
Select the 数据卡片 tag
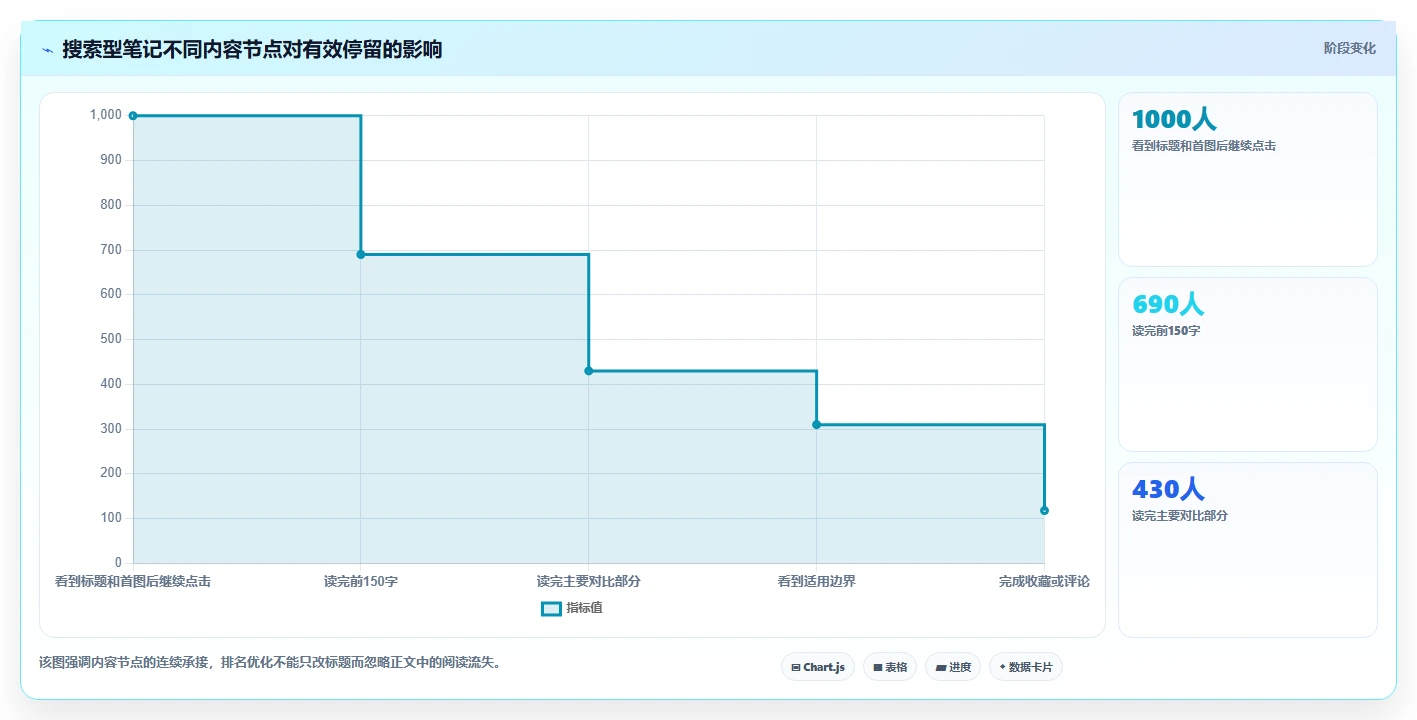(1025, 667)
